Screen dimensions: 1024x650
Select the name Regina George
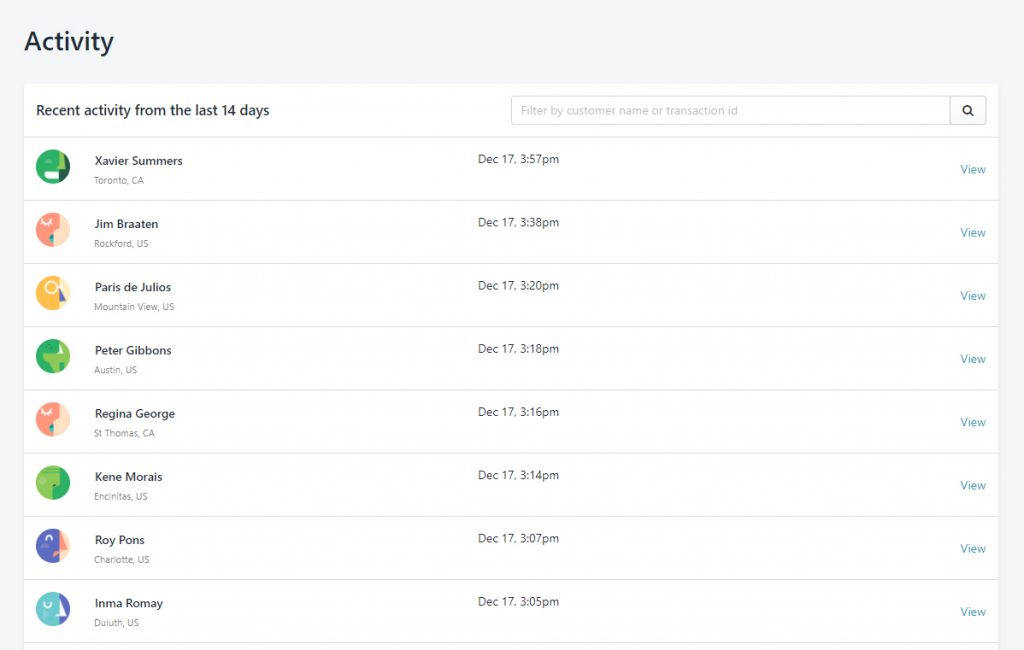pyautogui.click(x=135, y=414)
